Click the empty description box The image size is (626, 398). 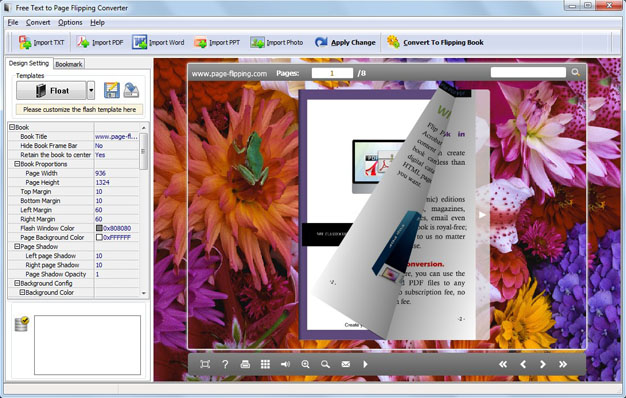tap(87, 345)
